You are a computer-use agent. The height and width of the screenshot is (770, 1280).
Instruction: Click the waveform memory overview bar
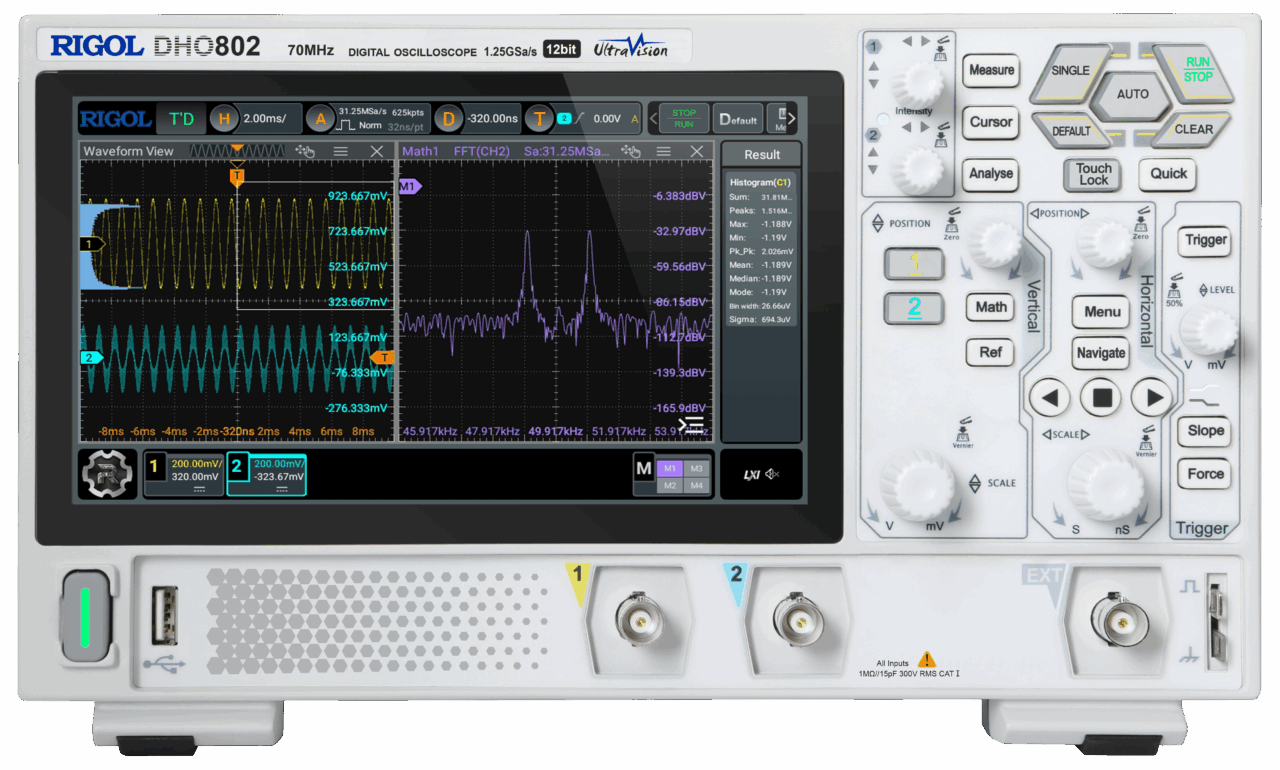coord(235,151)
